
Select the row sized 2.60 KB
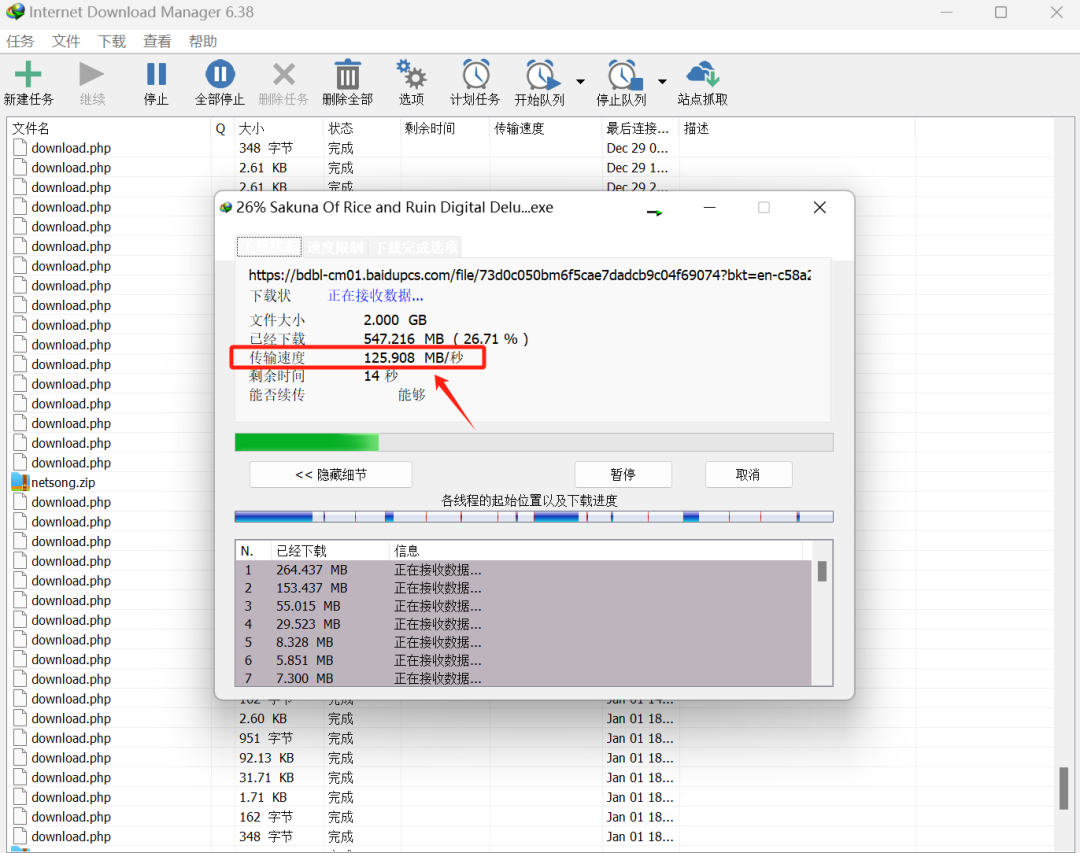(x=530, y=719)
